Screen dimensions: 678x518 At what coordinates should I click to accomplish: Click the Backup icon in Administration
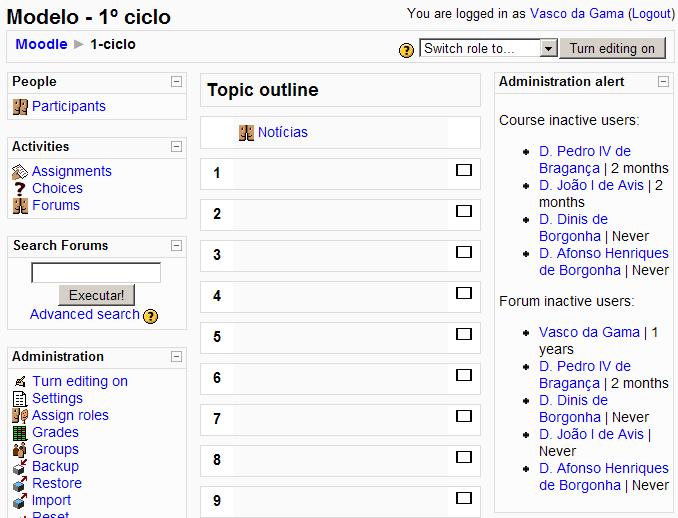coord(19,467)
